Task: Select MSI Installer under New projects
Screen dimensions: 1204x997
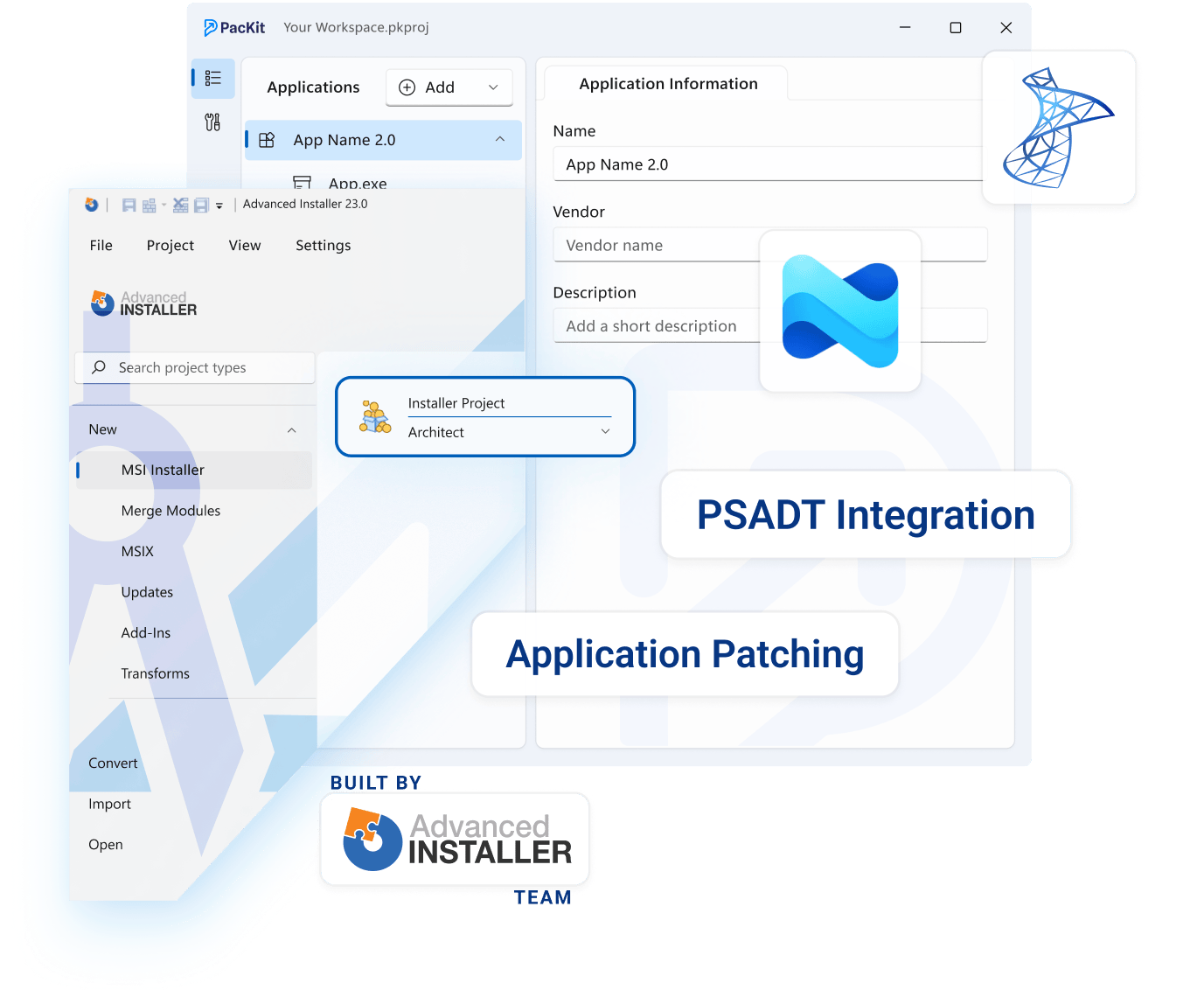Action: click(163, 470)
